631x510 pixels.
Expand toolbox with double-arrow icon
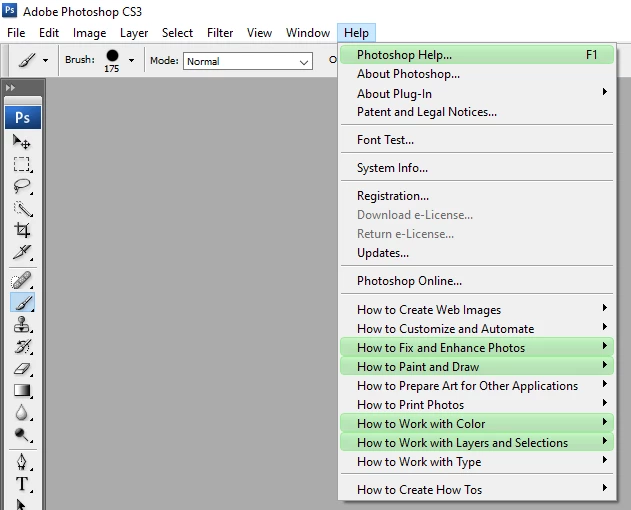tap(10, 87)
